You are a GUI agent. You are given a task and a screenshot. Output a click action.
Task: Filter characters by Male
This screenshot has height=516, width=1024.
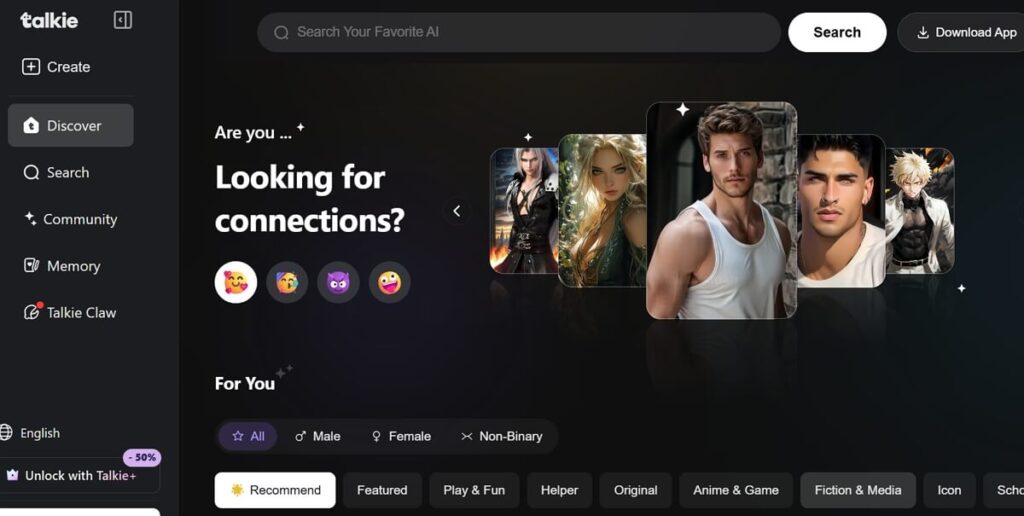click(x=317, y=436)
